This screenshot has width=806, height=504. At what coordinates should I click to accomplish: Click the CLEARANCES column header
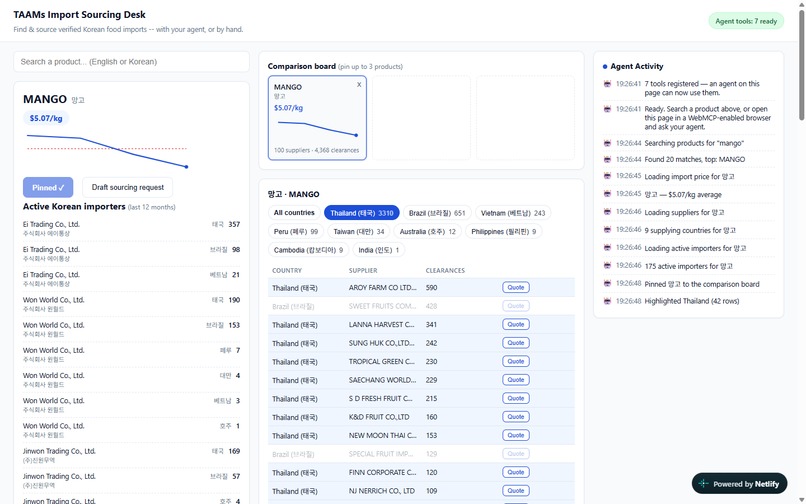pyautogui.click(x=445, y=271)
